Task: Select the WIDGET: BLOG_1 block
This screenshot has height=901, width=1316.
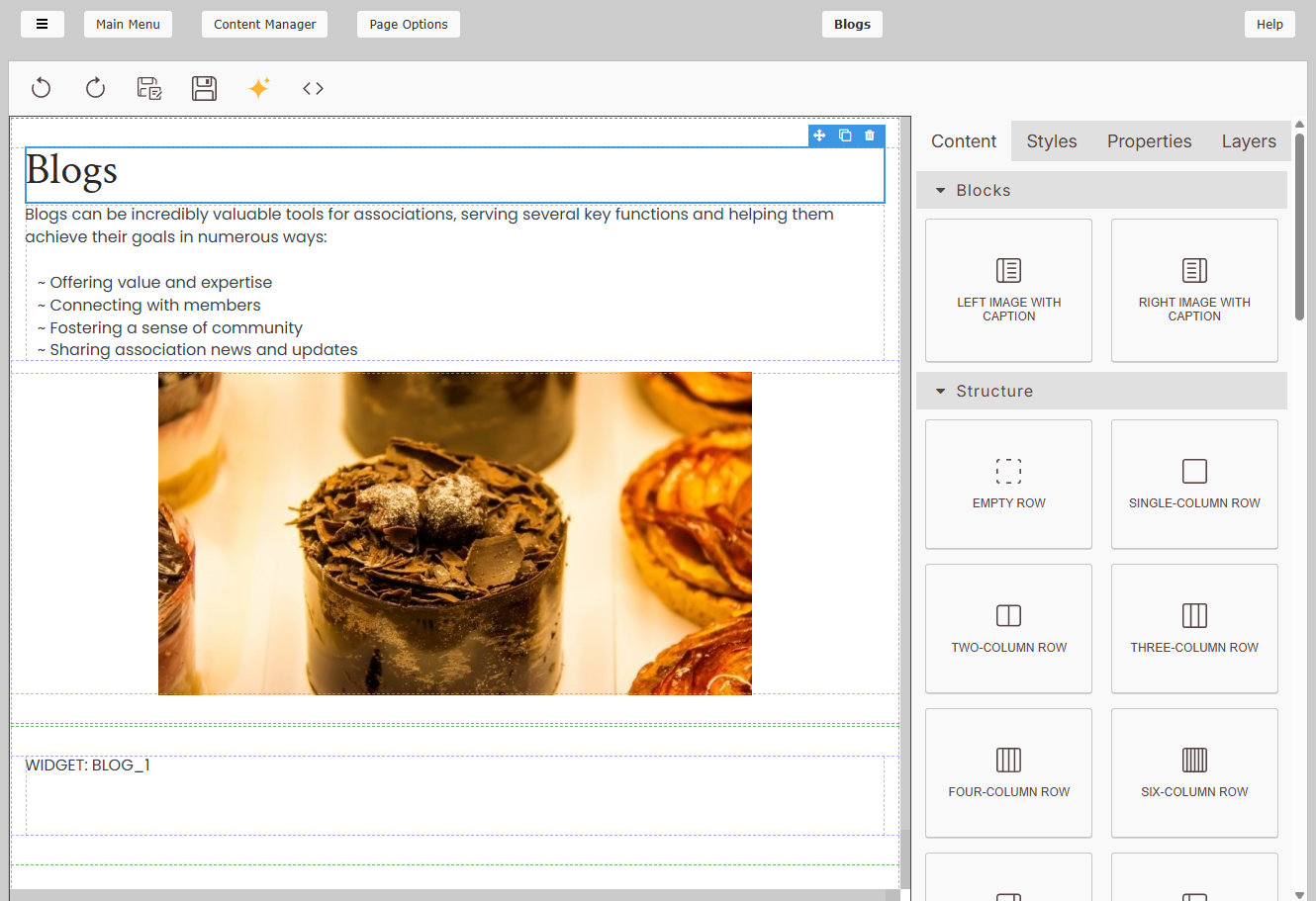Action: pyautogui.click(x=455, y=795)
